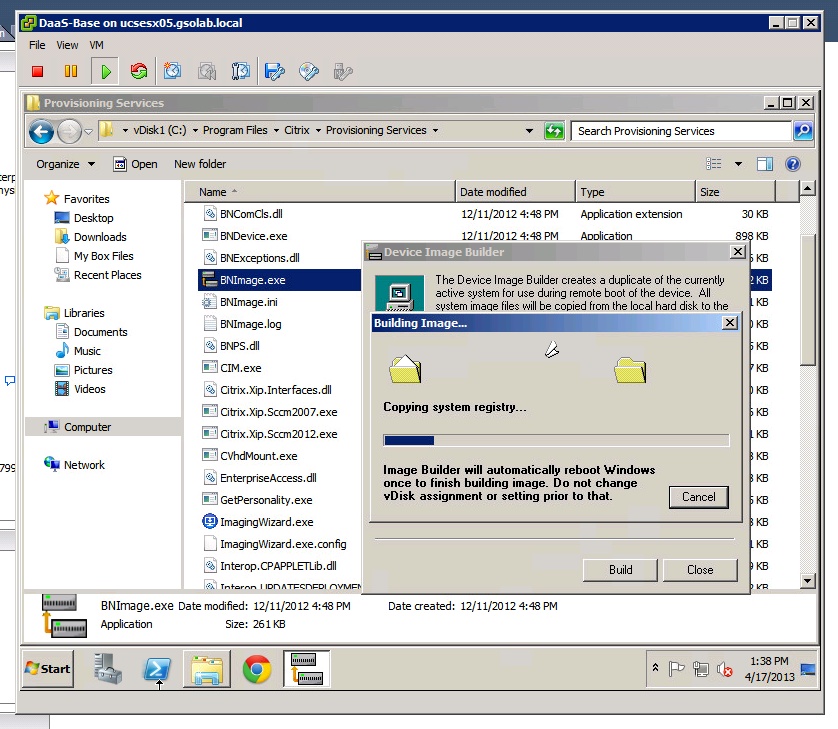Open Windows Explorer taskbar icon
The image size is (838, 729).
click(207, 669)
